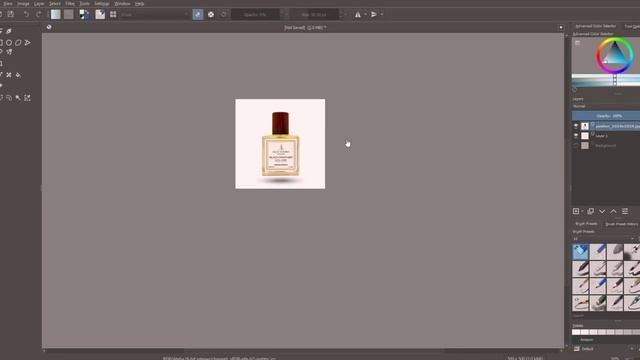Click the Move layer up arrow
The image size is (640, 360).
tap(613, 211)
